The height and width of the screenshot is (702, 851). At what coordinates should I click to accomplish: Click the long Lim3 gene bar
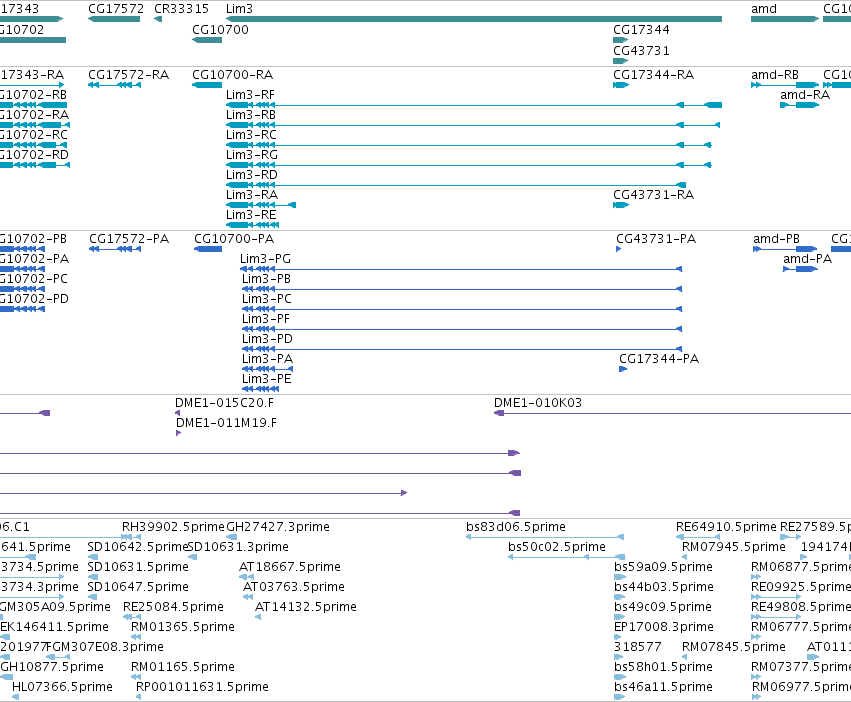pyautogui.click(x=474, y=19)
